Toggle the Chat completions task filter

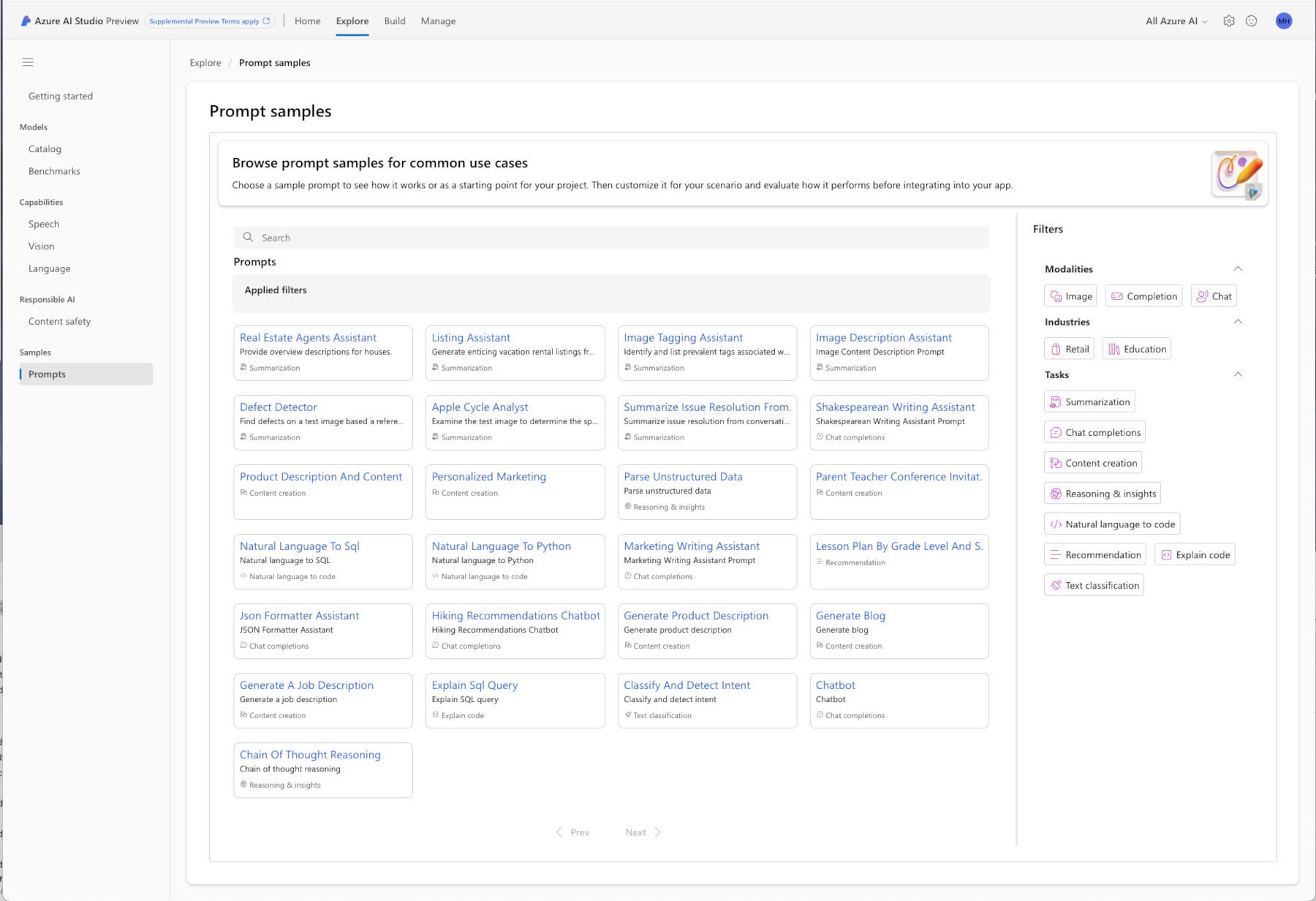tap(1095, 432)
